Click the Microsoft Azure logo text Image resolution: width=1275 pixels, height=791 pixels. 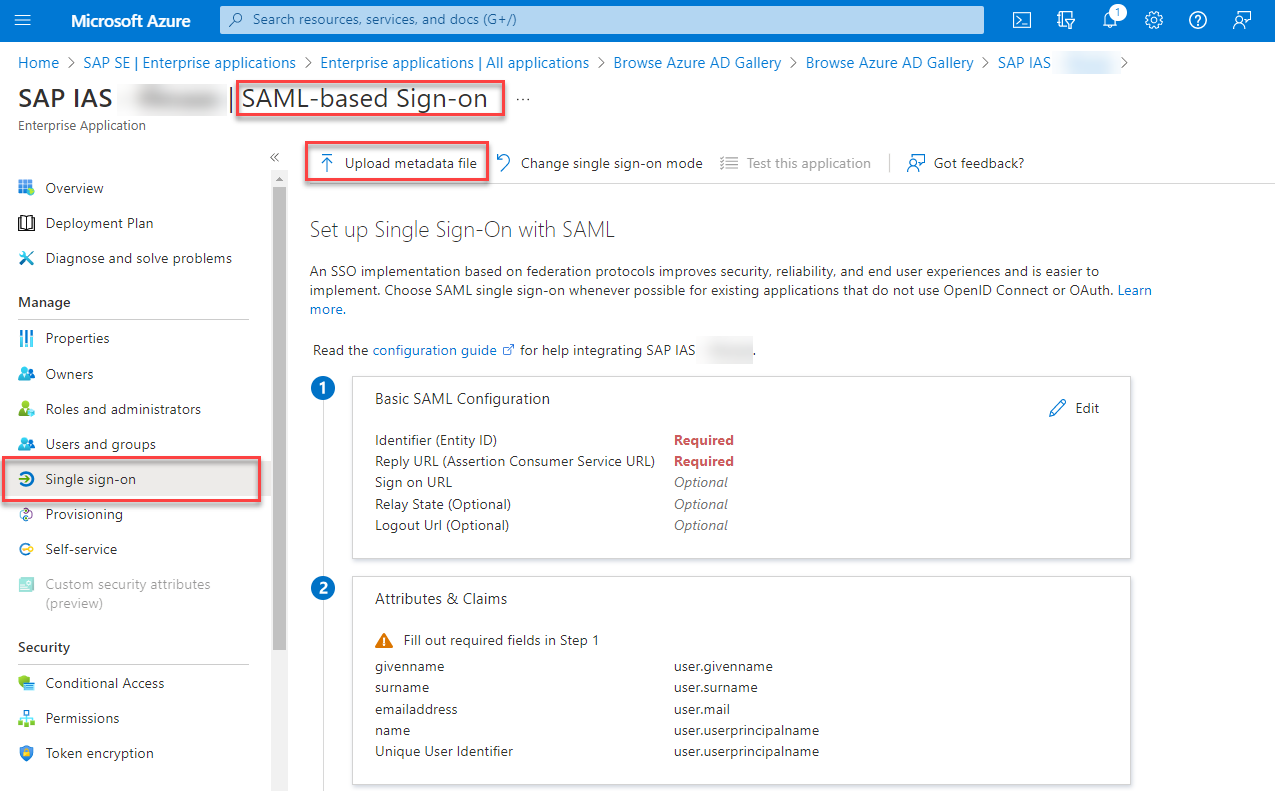132,20
